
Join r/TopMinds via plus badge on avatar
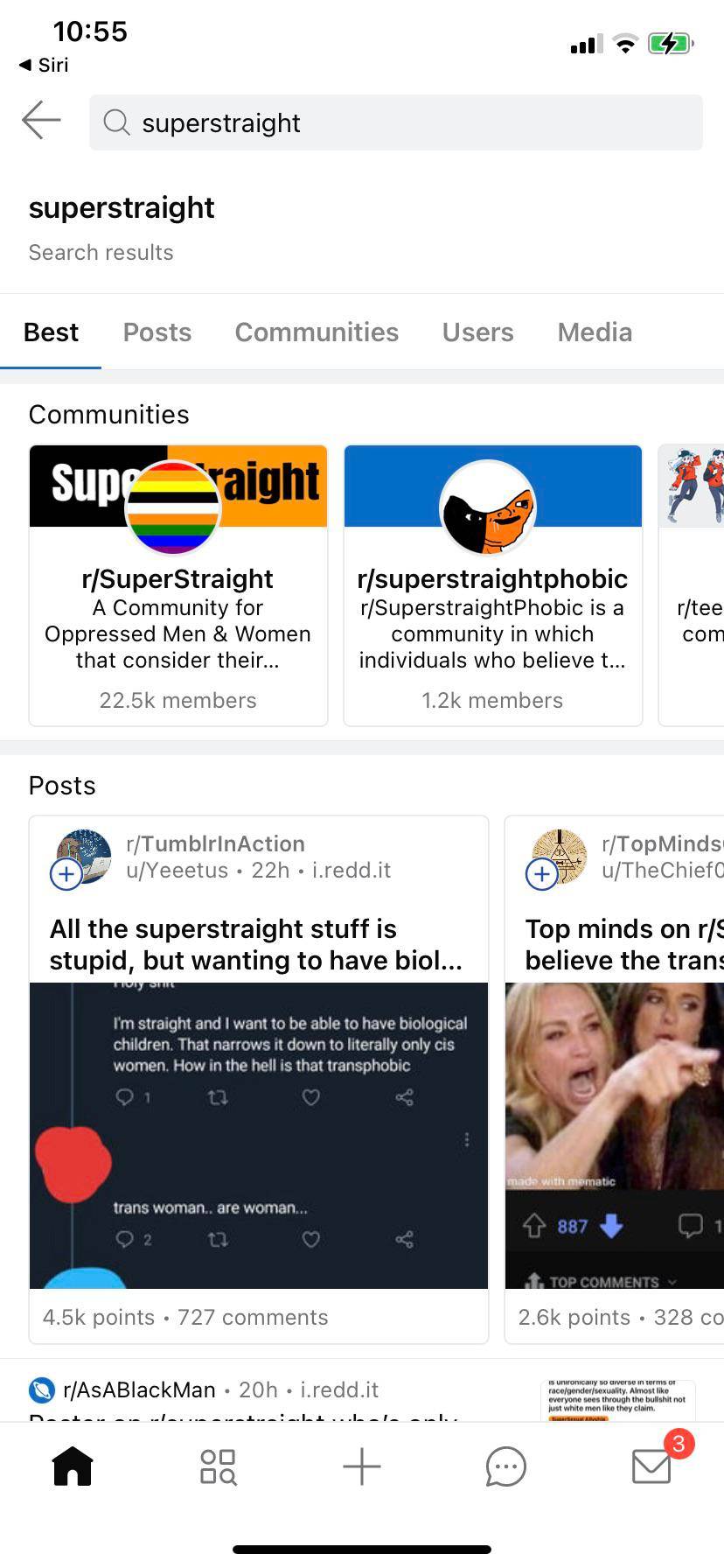click(542, 874)
